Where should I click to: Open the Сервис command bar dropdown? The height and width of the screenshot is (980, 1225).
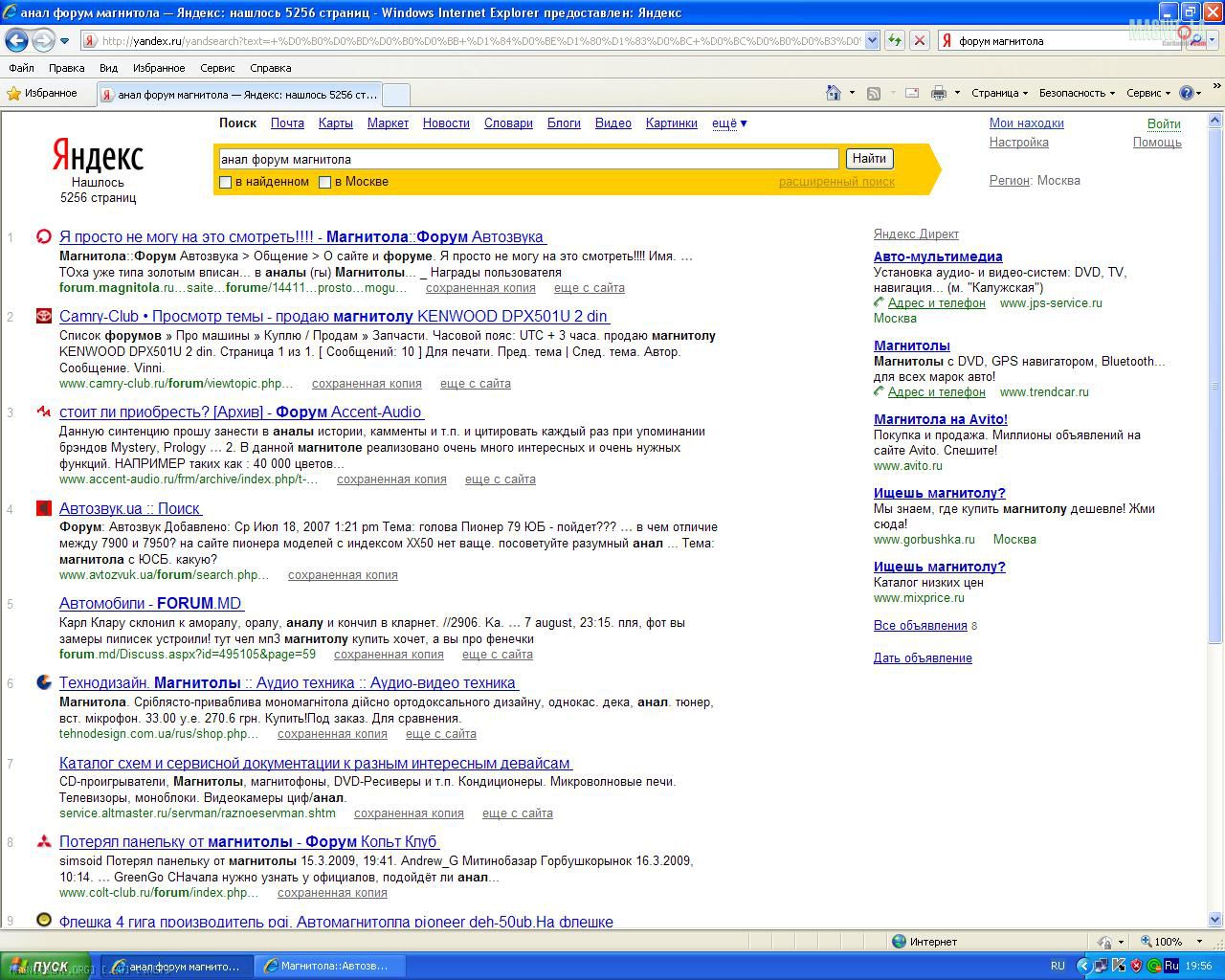coord(1148,93)
